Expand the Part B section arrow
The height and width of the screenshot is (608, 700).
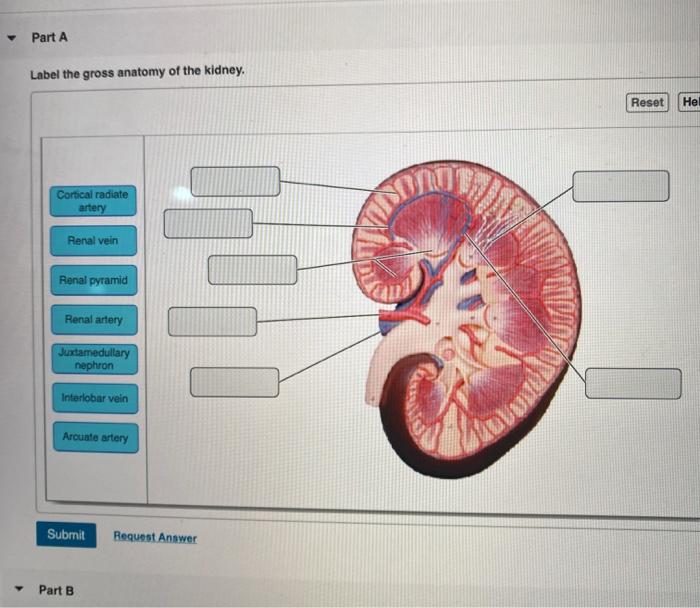click(x=19, y=589)
